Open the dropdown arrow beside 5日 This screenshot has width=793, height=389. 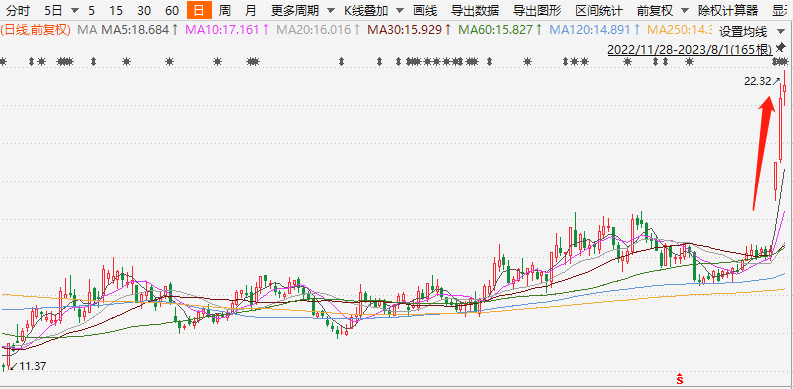75,11
